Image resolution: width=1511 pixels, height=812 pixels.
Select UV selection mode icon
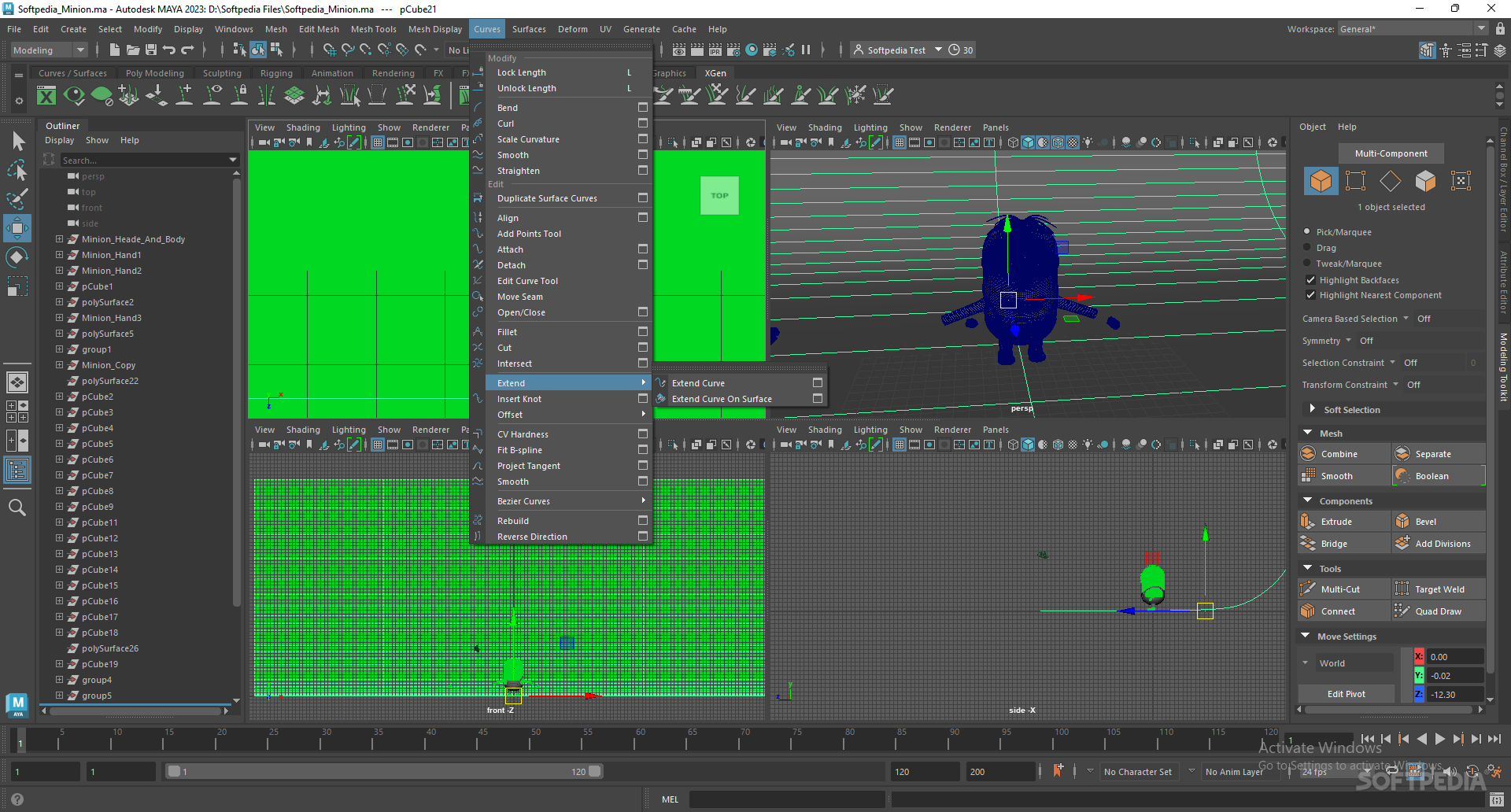click(1461, 181)
